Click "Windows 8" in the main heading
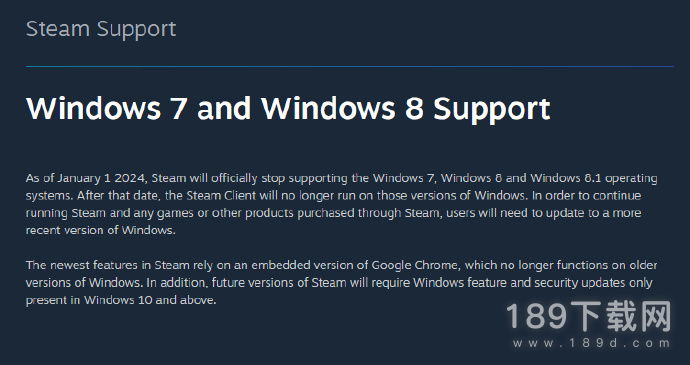 pyautogui.click(x=342, y=108)
